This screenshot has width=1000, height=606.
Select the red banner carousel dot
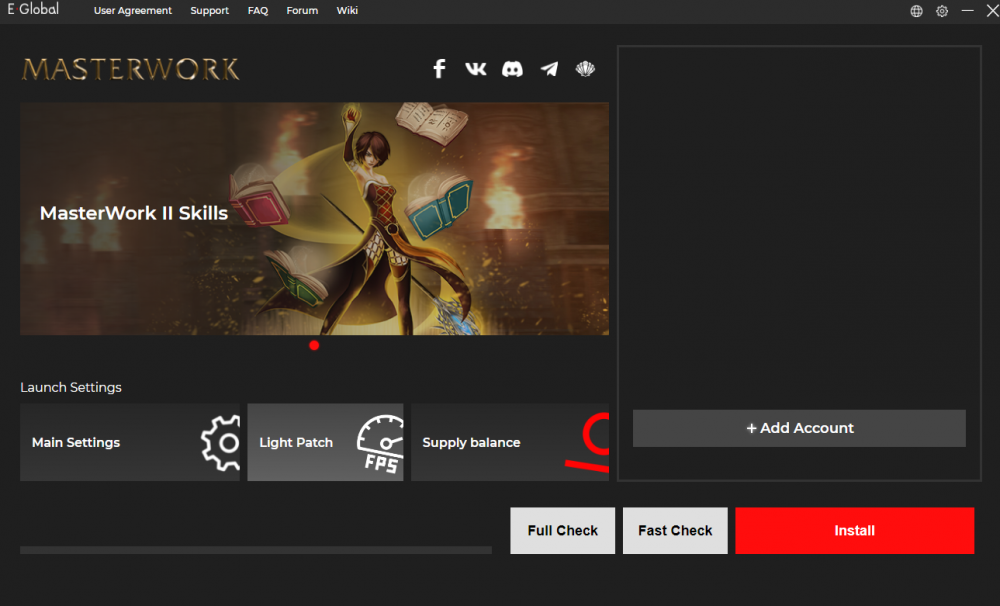(x=314, y=345)
